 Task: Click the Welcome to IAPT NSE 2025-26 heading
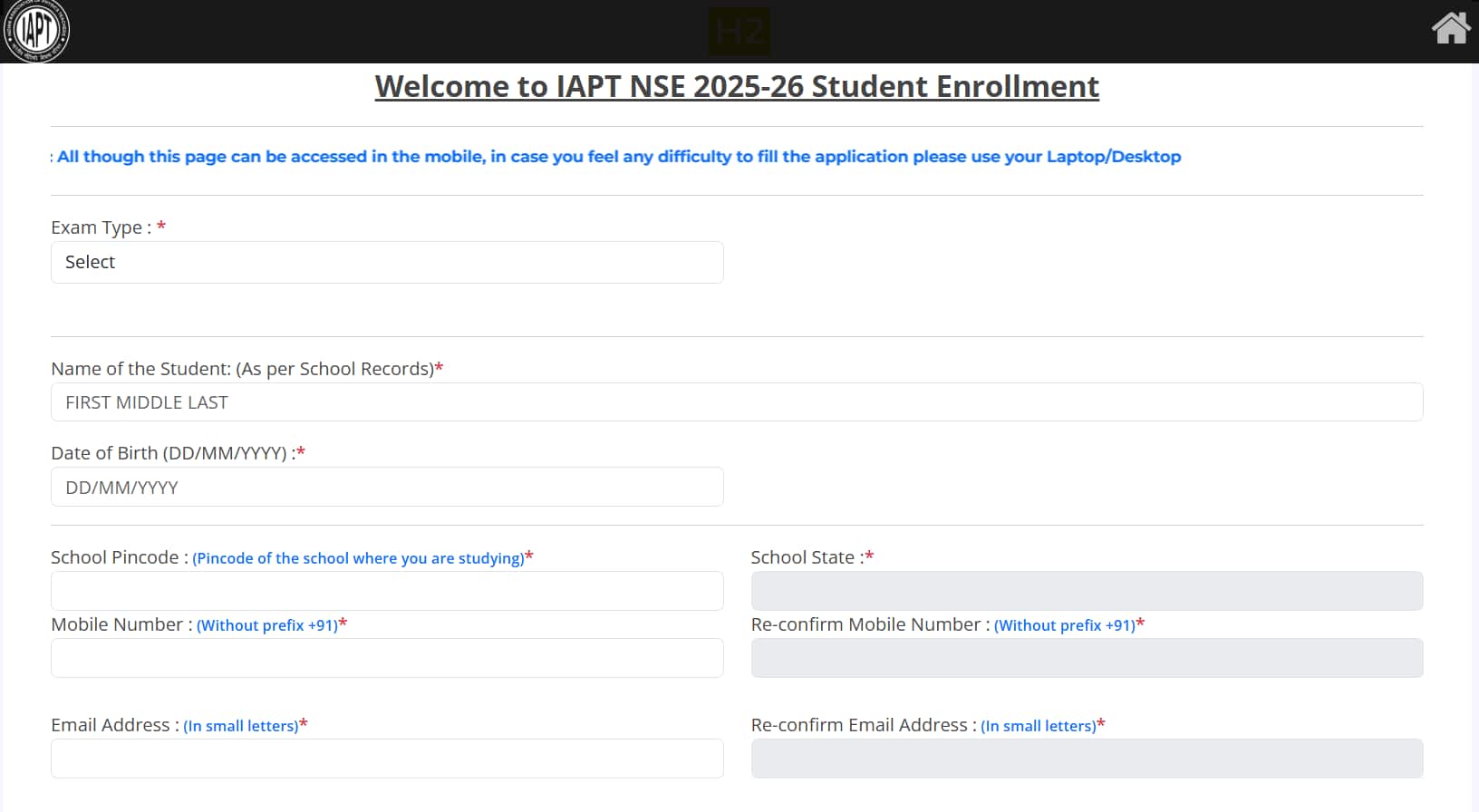(737, 87)
